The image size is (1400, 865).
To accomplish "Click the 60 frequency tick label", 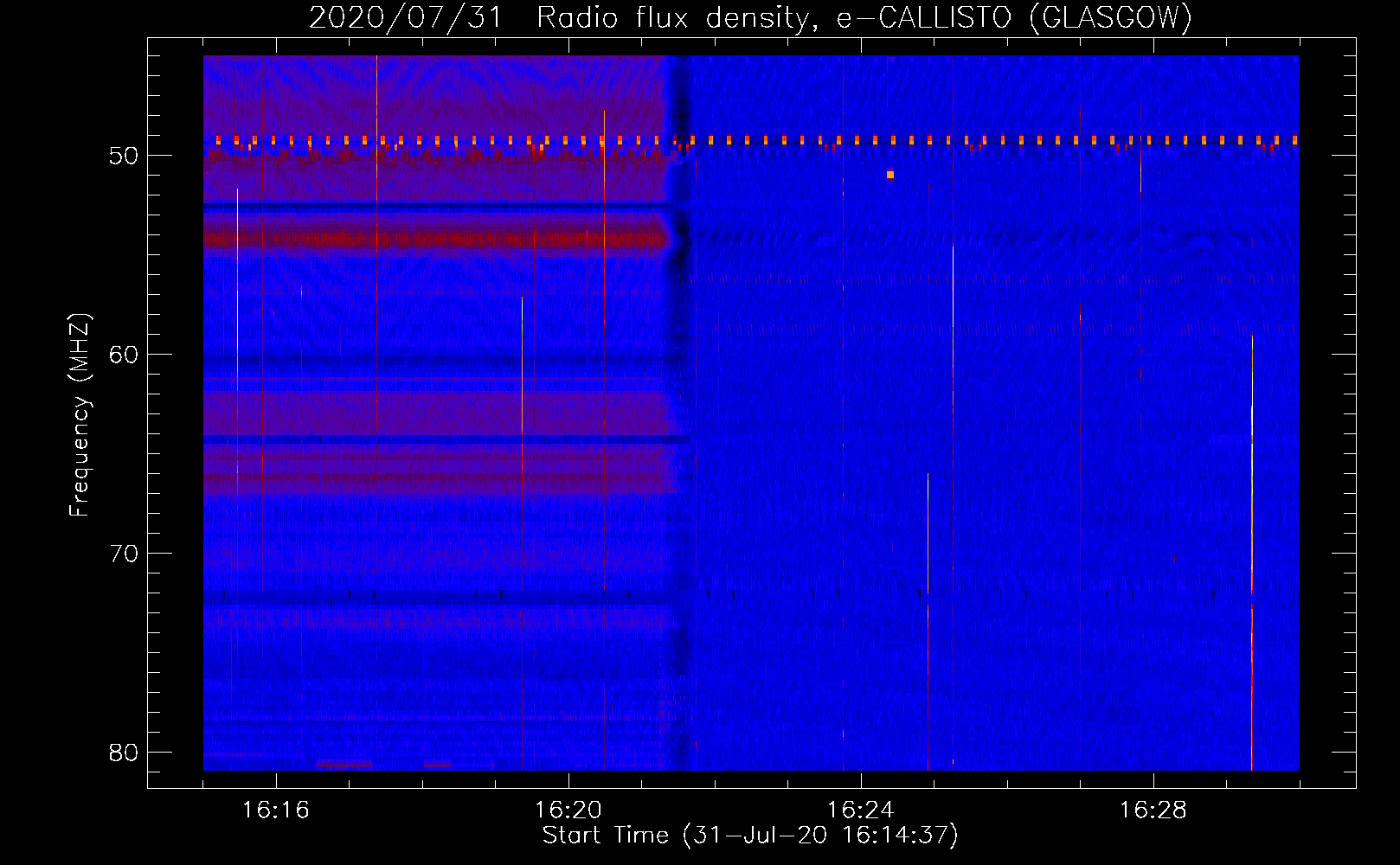I will point(124,355).
